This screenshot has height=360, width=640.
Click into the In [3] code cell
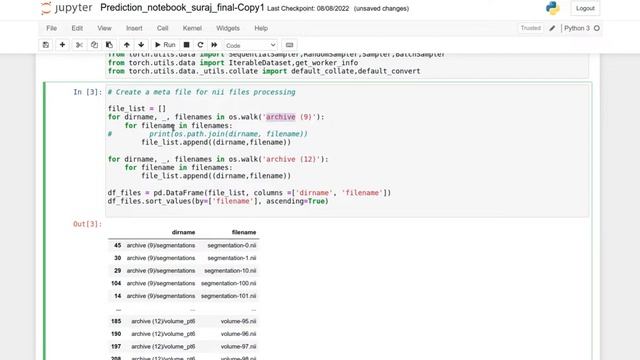click(347, 150)
